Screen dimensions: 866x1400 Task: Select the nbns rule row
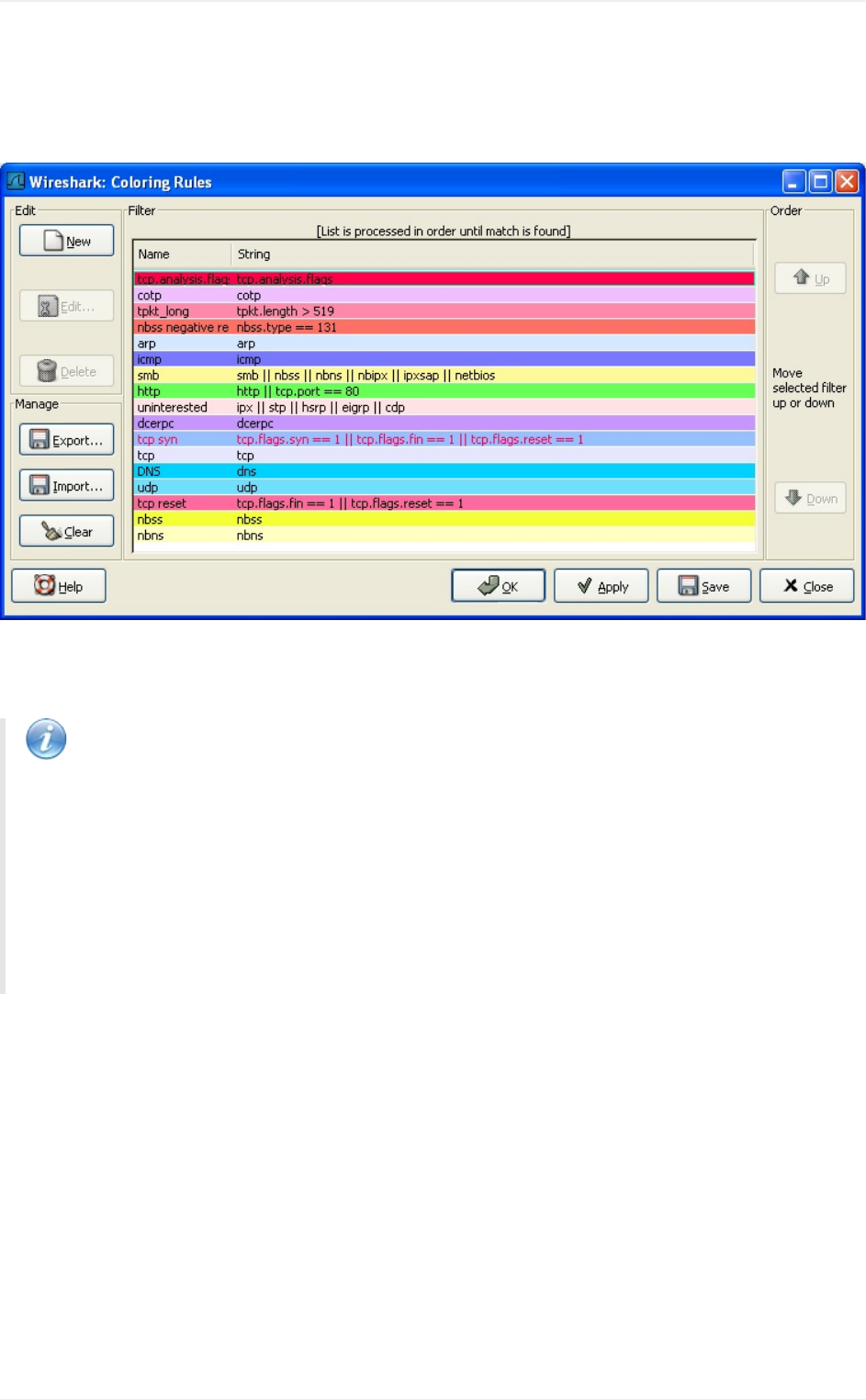tap(444, 536)
